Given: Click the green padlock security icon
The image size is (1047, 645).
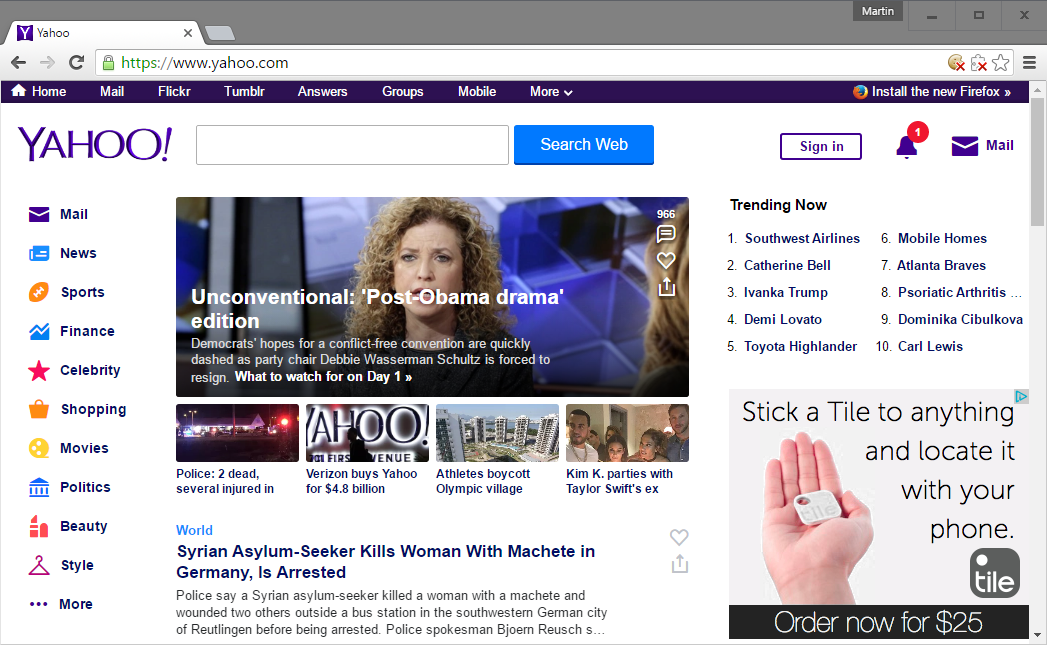Looking at the screenshot, I should 108,63.
